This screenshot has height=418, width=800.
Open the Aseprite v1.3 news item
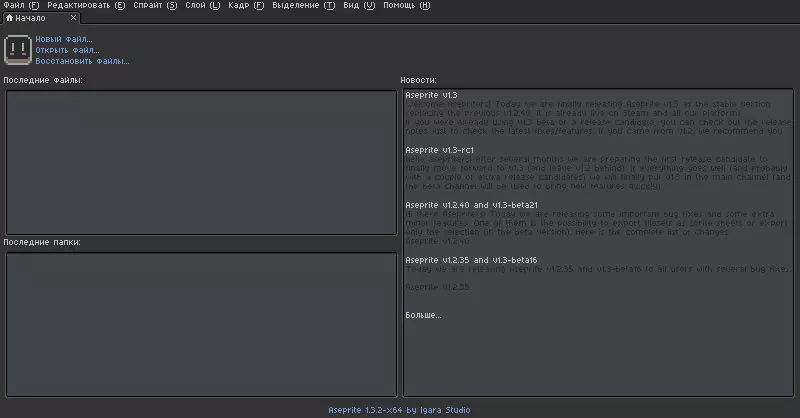[431, 95]
